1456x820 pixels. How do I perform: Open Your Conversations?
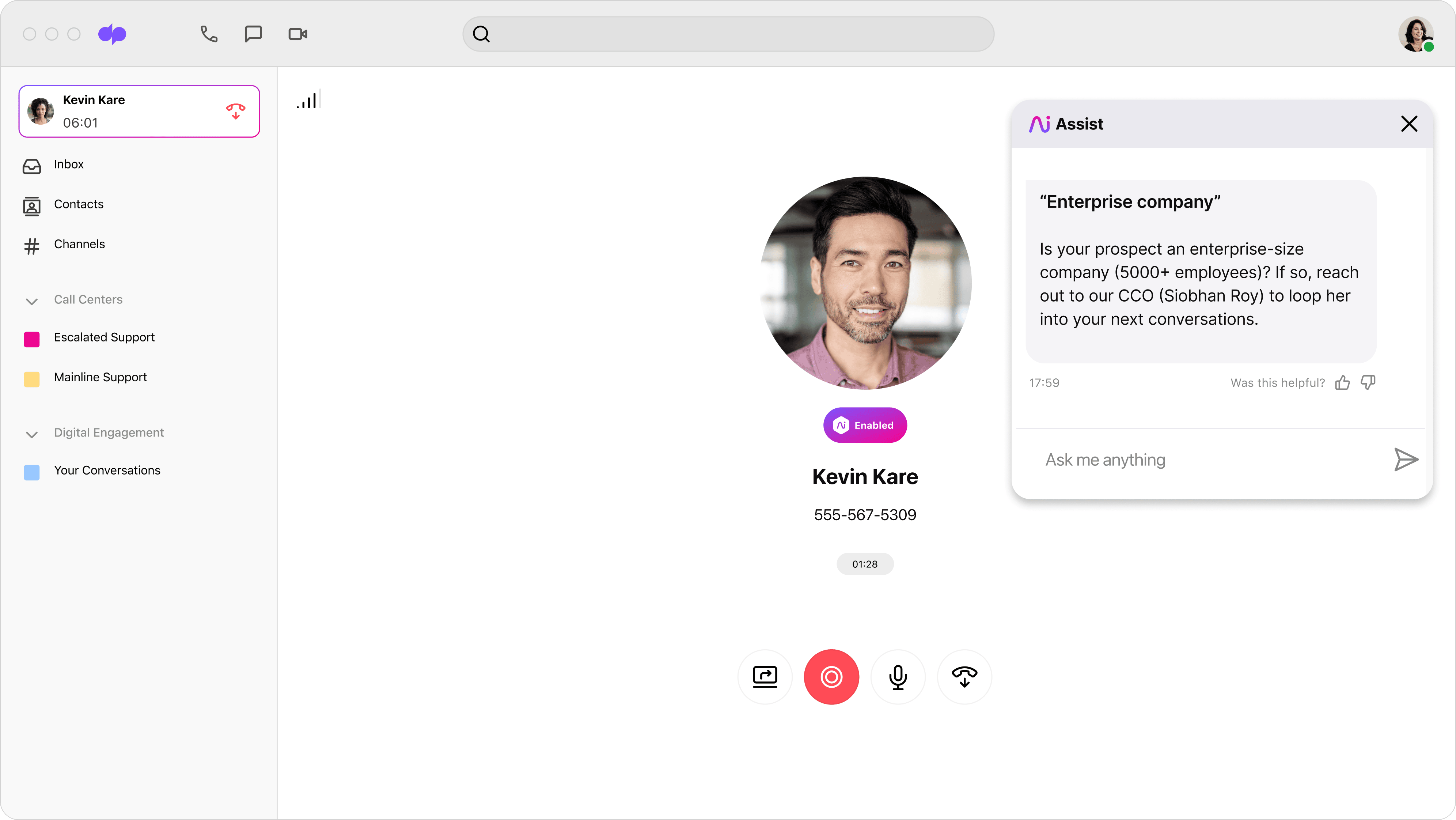coord(107,470)
